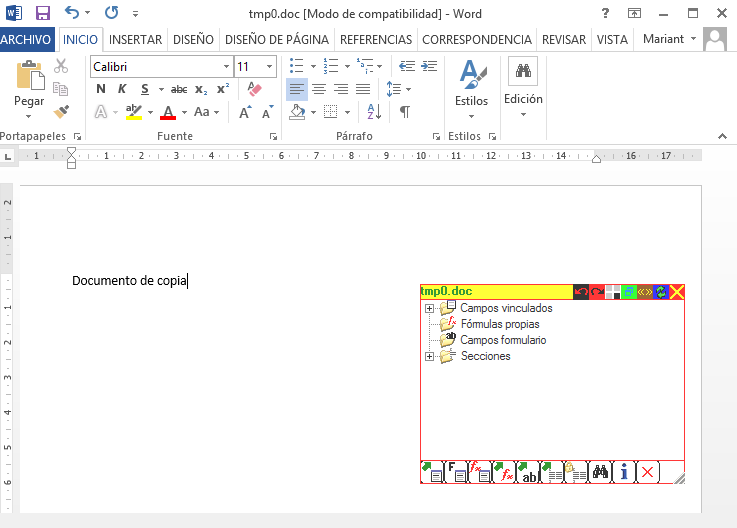Copy selection with the copy icon
The image size is (737, 528).
61,88
